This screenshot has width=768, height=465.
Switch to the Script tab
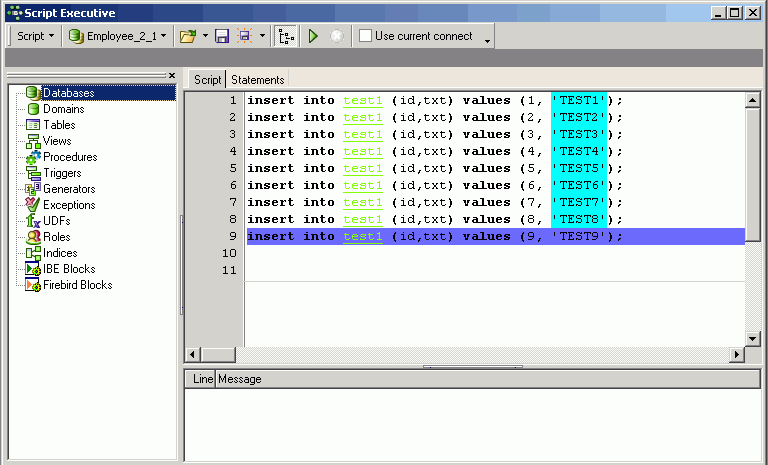point(207,80)
